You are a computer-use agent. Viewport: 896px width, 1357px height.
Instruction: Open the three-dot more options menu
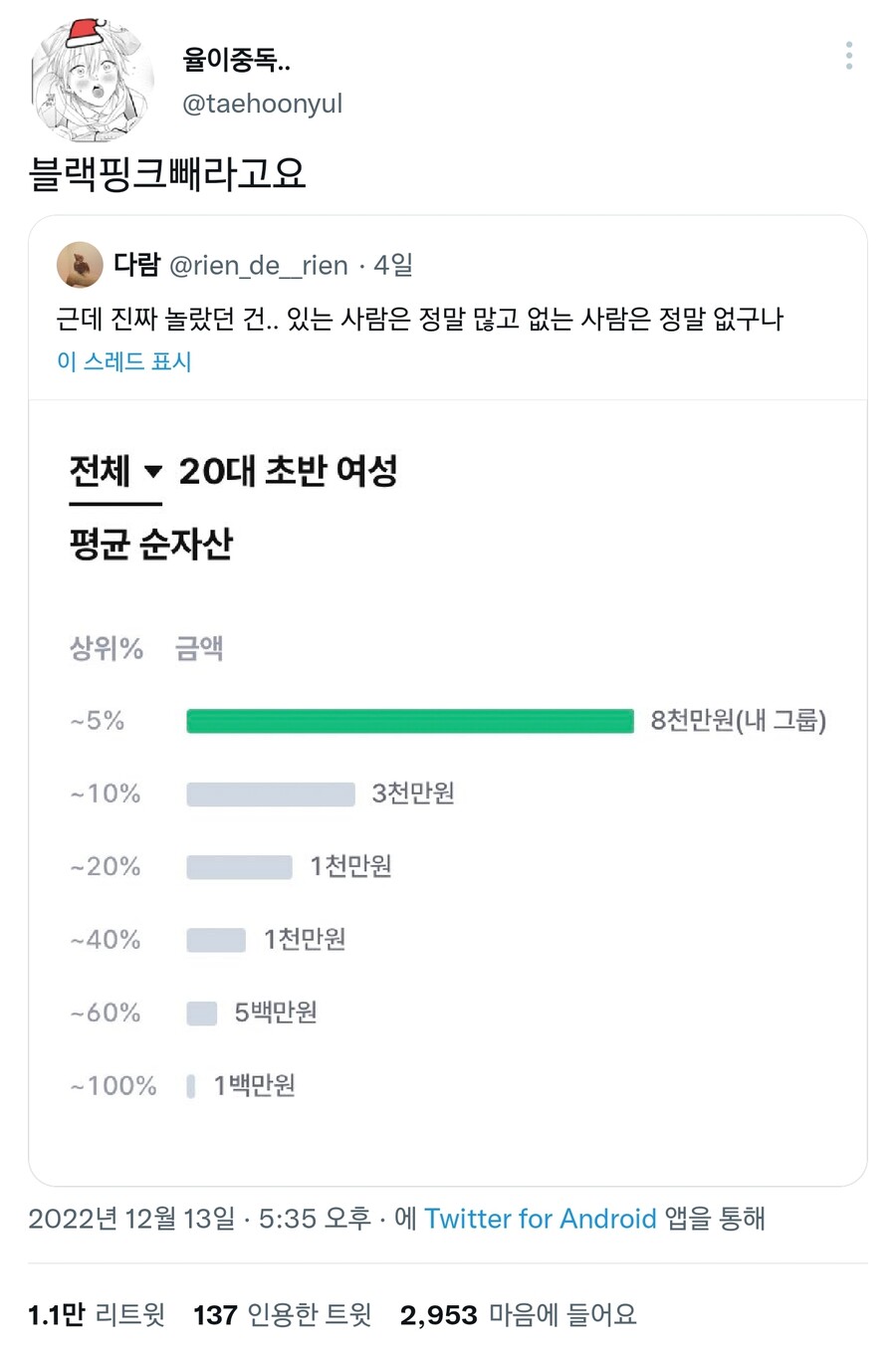click(848, 56)
